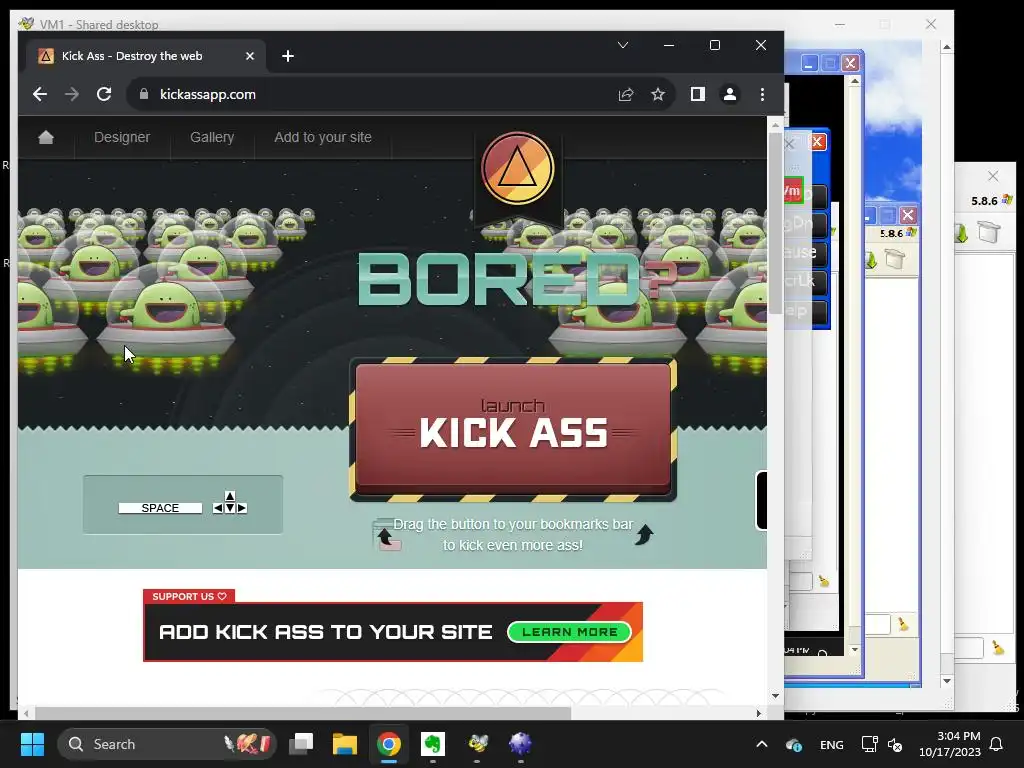Open the 3:04 PM clock and calendar
Image resolution: width=1024 pixels, height=768 pixels.
pyautogui.click(x=950, y=744)
